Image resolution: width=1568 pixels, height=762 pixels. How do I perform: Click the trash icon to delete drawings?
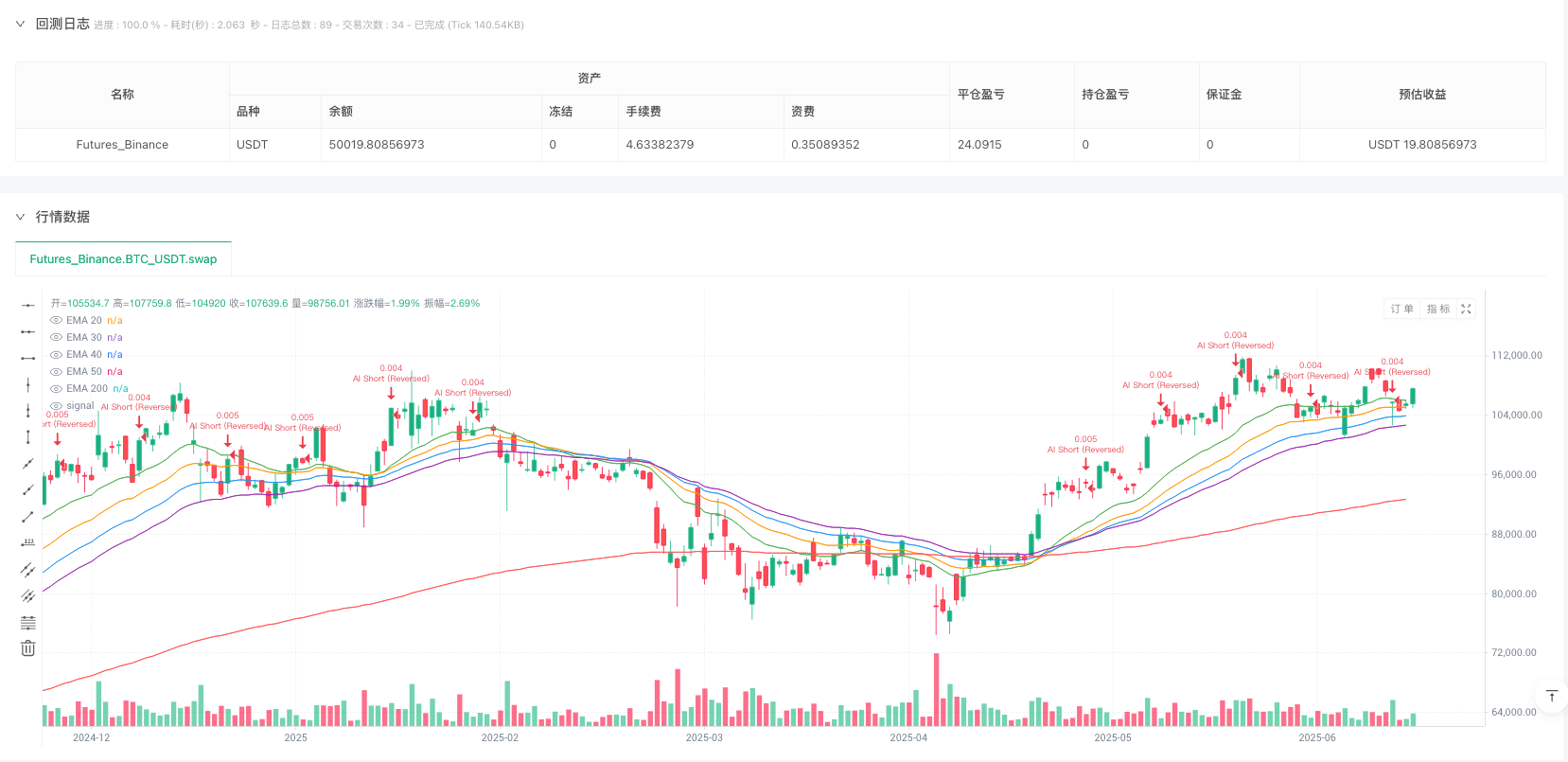click(x=28, y=648)
